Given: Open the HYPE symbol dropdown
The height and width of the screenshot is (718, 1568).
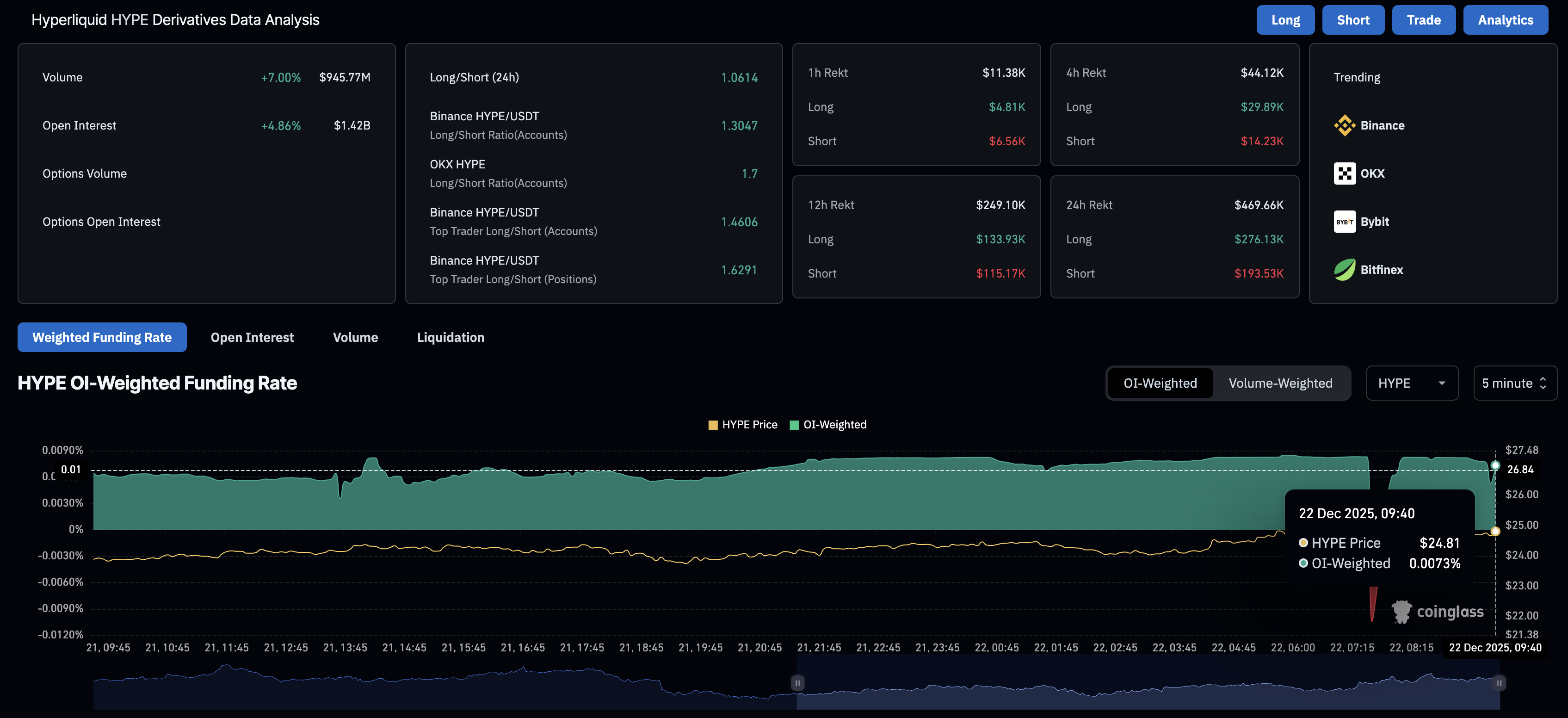Looking at the screenshot, I should click(1412, 383).
